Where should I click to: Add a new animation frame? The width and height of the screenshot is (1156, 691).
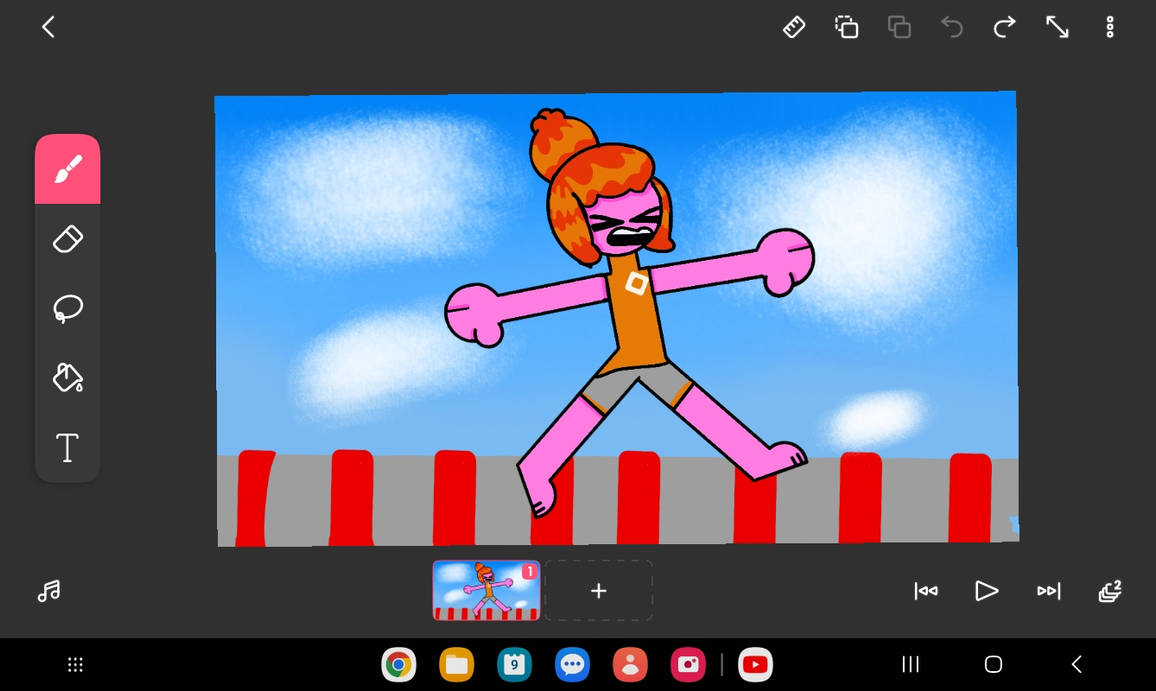tap(598, 591)
